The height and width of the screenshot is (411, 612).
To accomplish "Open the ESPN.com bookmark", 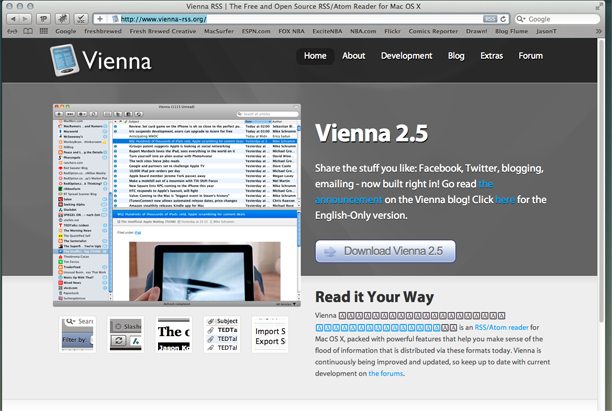I will coord(256,31).
